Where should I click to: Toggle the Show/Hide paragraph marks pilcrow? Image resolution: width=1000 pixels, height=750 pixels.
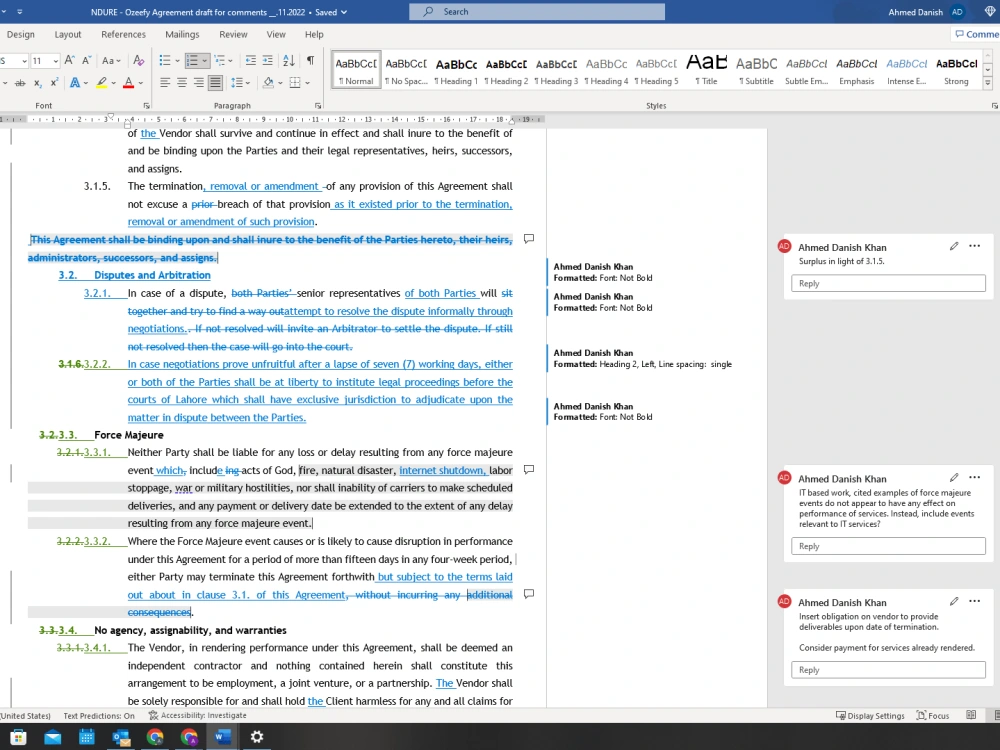click(310, 60)
